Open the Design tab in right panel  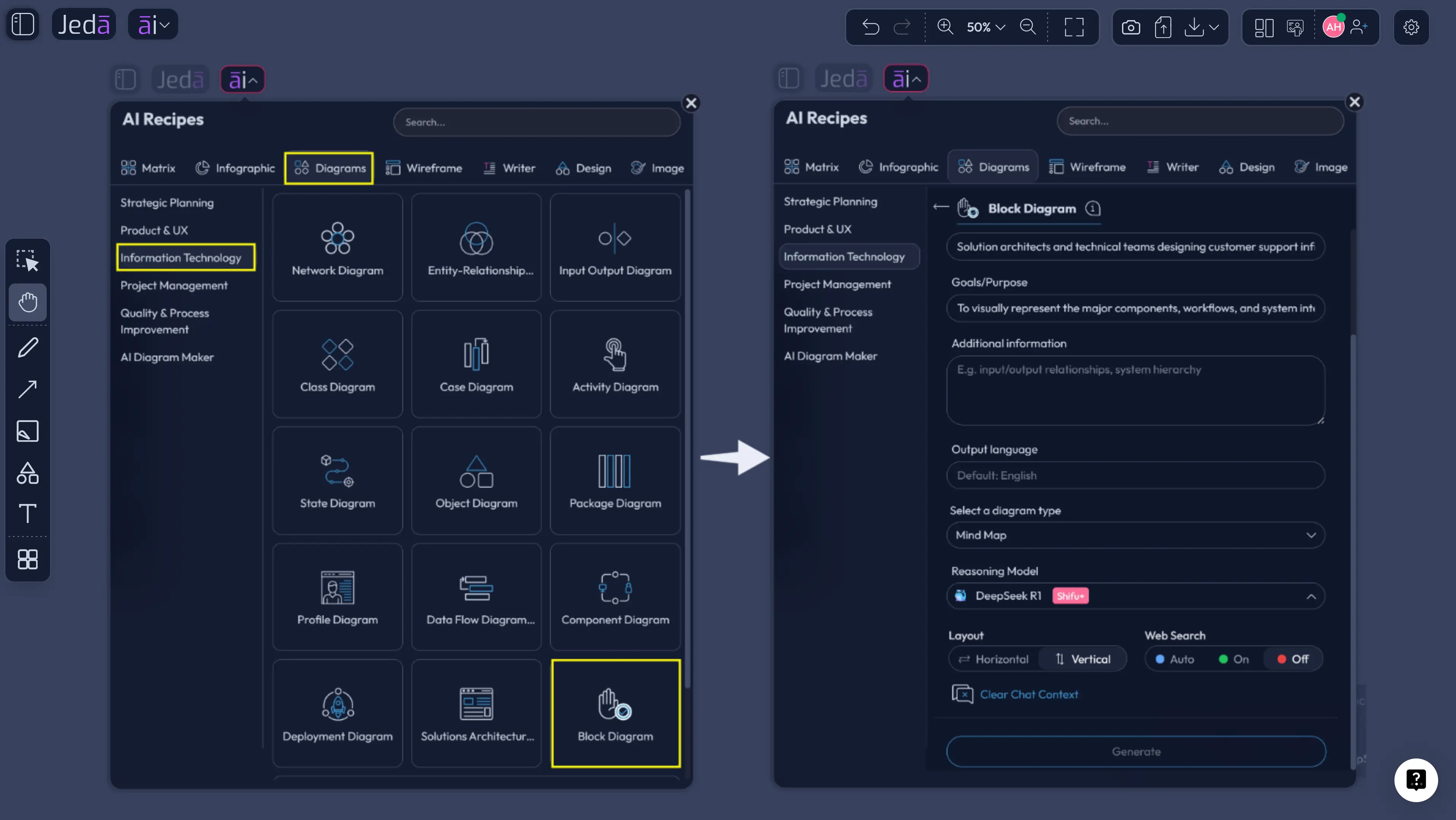click(1246, 167)
